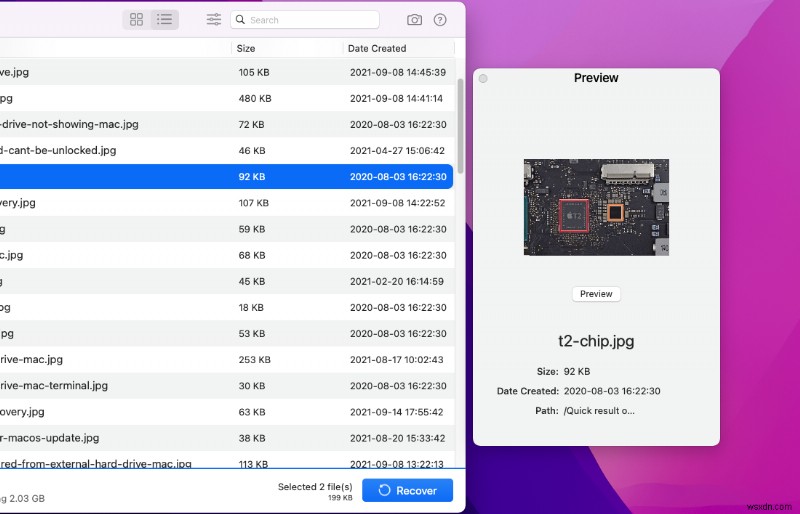Select the row sized 45 KB

tap(227, 281)
